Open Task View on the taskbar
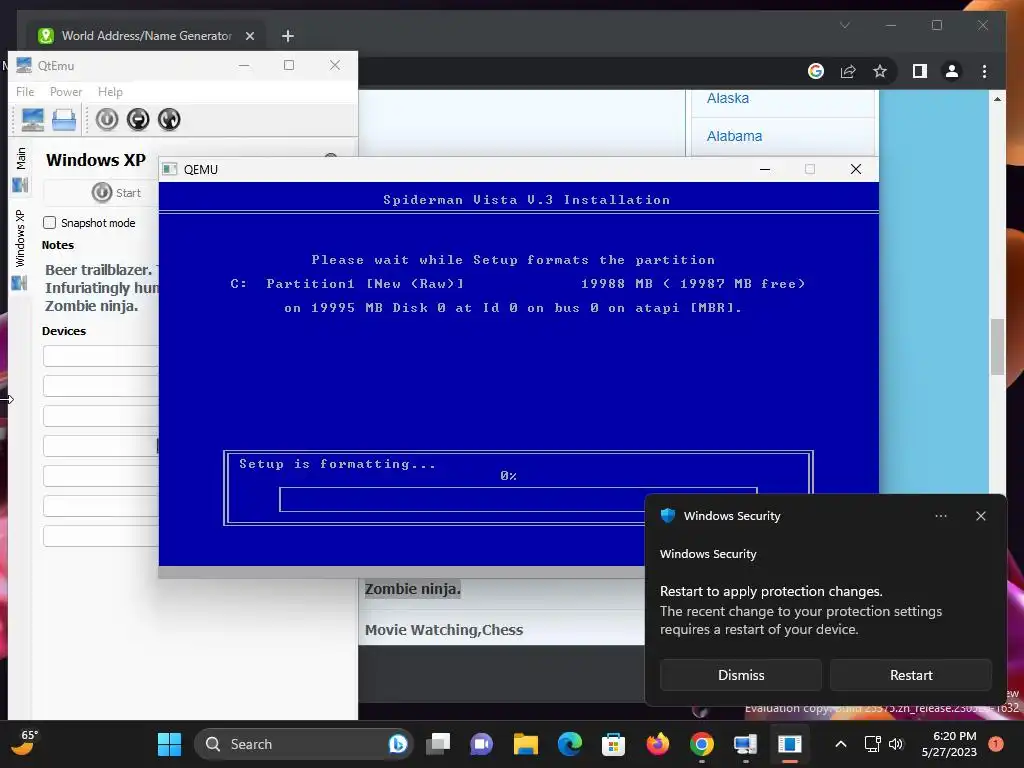Viewport: 1024px width, 768px height. (438, 744)
